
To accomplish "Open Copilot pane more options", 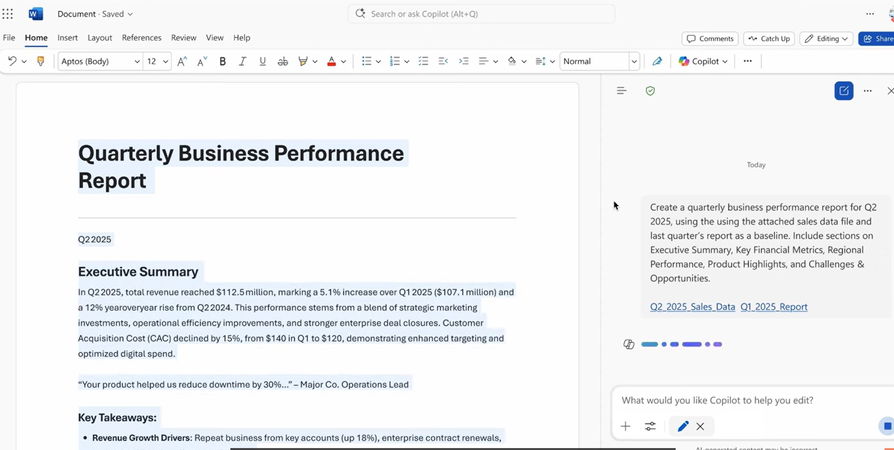I will (868, 91).
